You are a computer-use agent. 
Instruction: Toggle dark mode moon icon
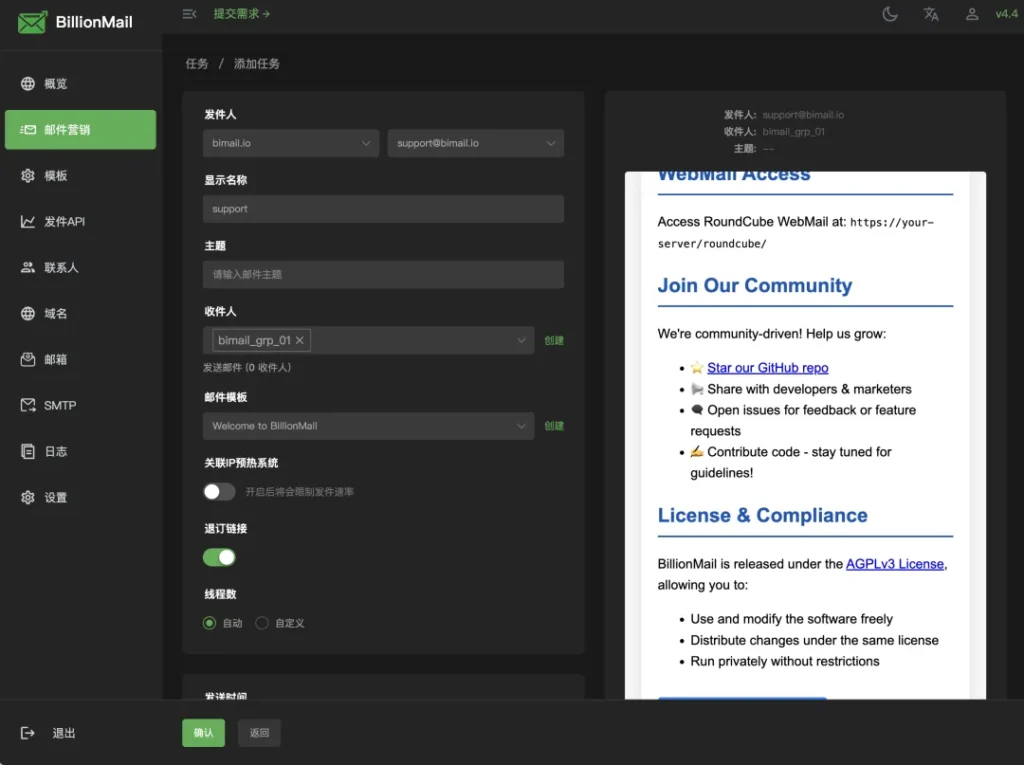click(x=890, y=14)
